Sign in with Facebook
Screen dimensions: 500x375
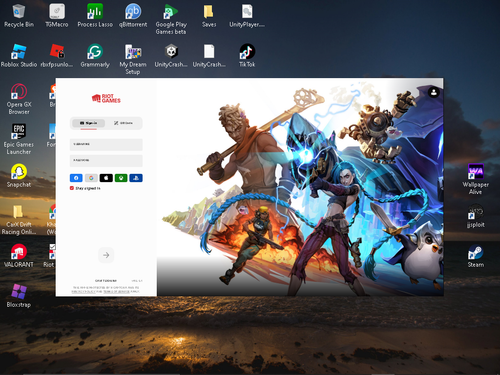pos(76,178)
